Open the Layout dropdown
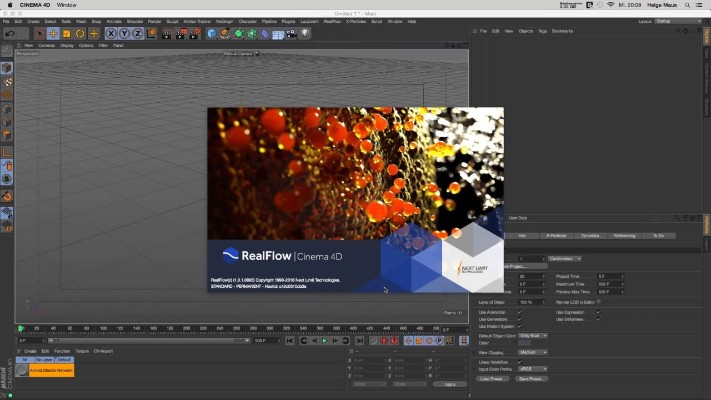The height and width of the screenshot is (400, 711). click(678, 21)
